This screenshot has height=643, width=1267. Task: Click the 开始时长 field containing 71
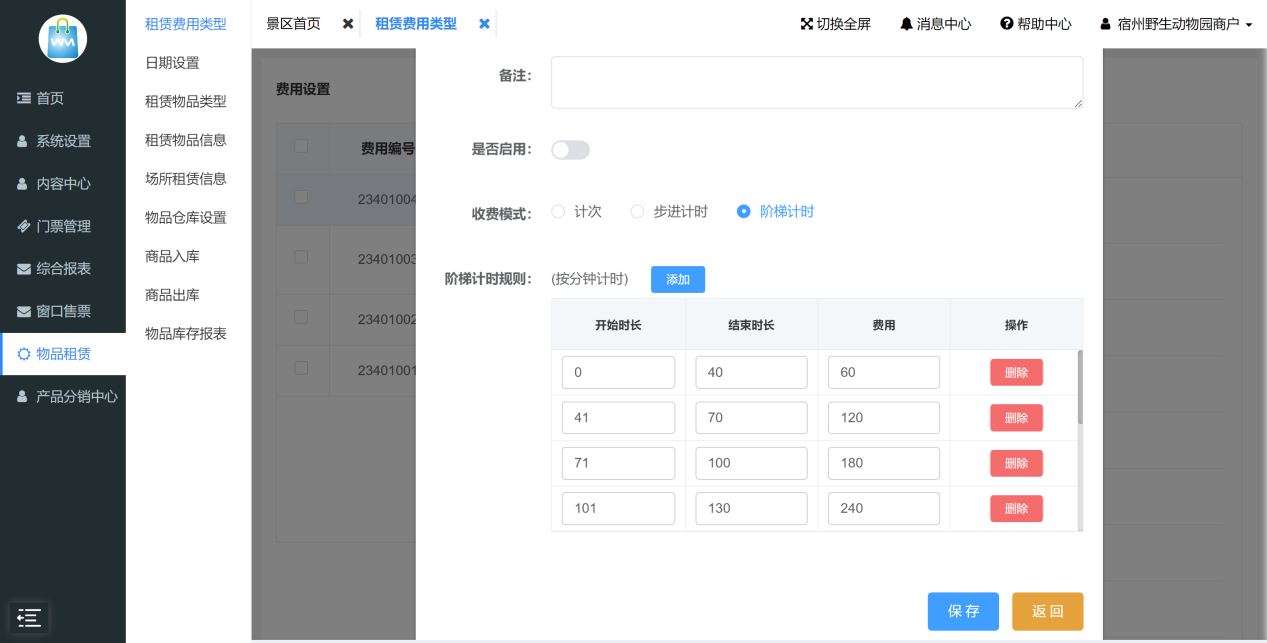pos(618,463)
